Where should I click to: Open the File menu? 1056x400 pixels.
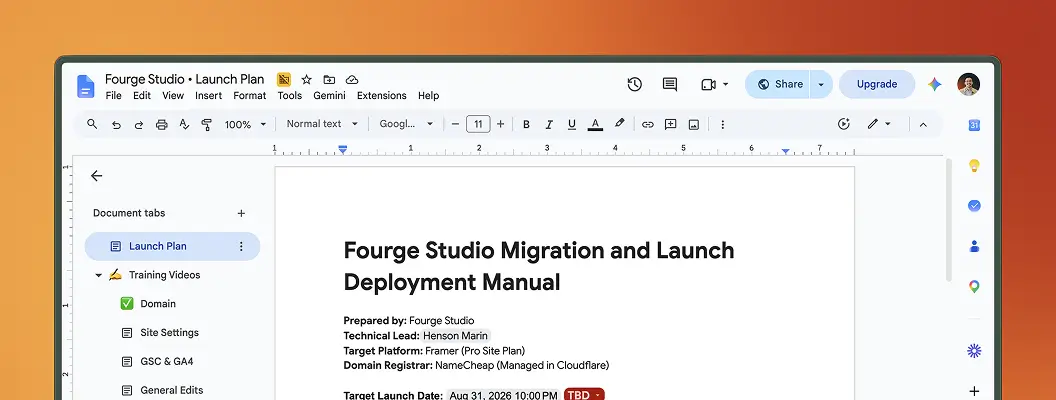[114, 96]
